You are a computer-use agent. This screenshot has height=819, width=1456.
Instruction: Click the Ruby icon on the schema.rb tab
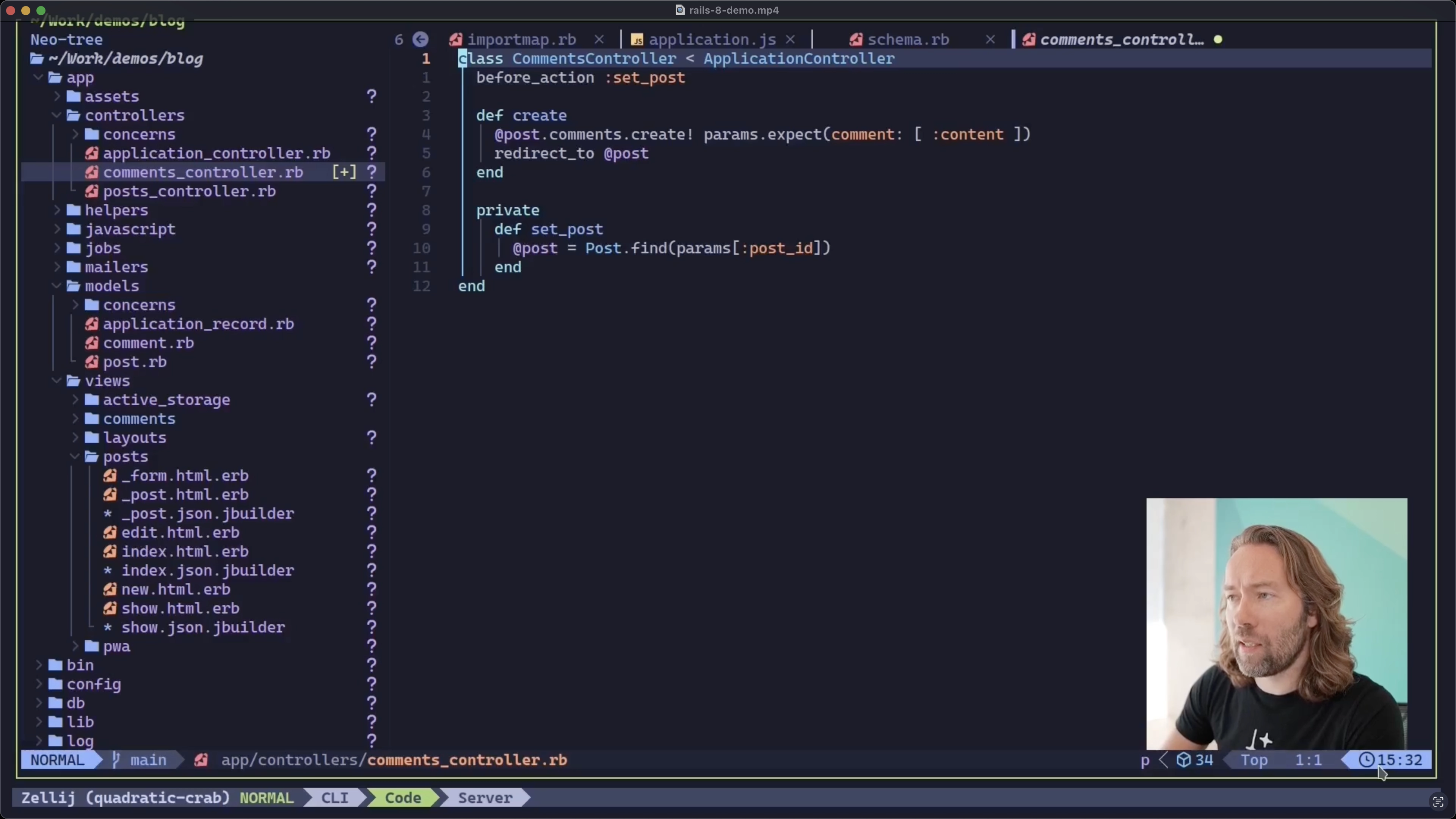click(x=856, y=39)
